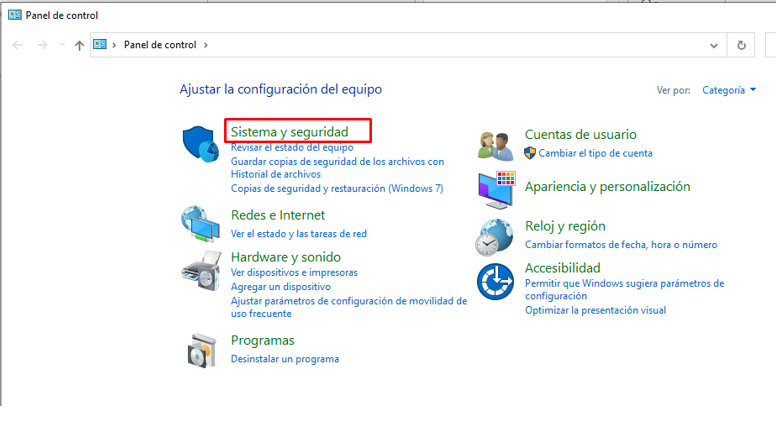
Task: Click Optimizar la presentación visual link
Action: pyautogui.click(x=595, y=310)
